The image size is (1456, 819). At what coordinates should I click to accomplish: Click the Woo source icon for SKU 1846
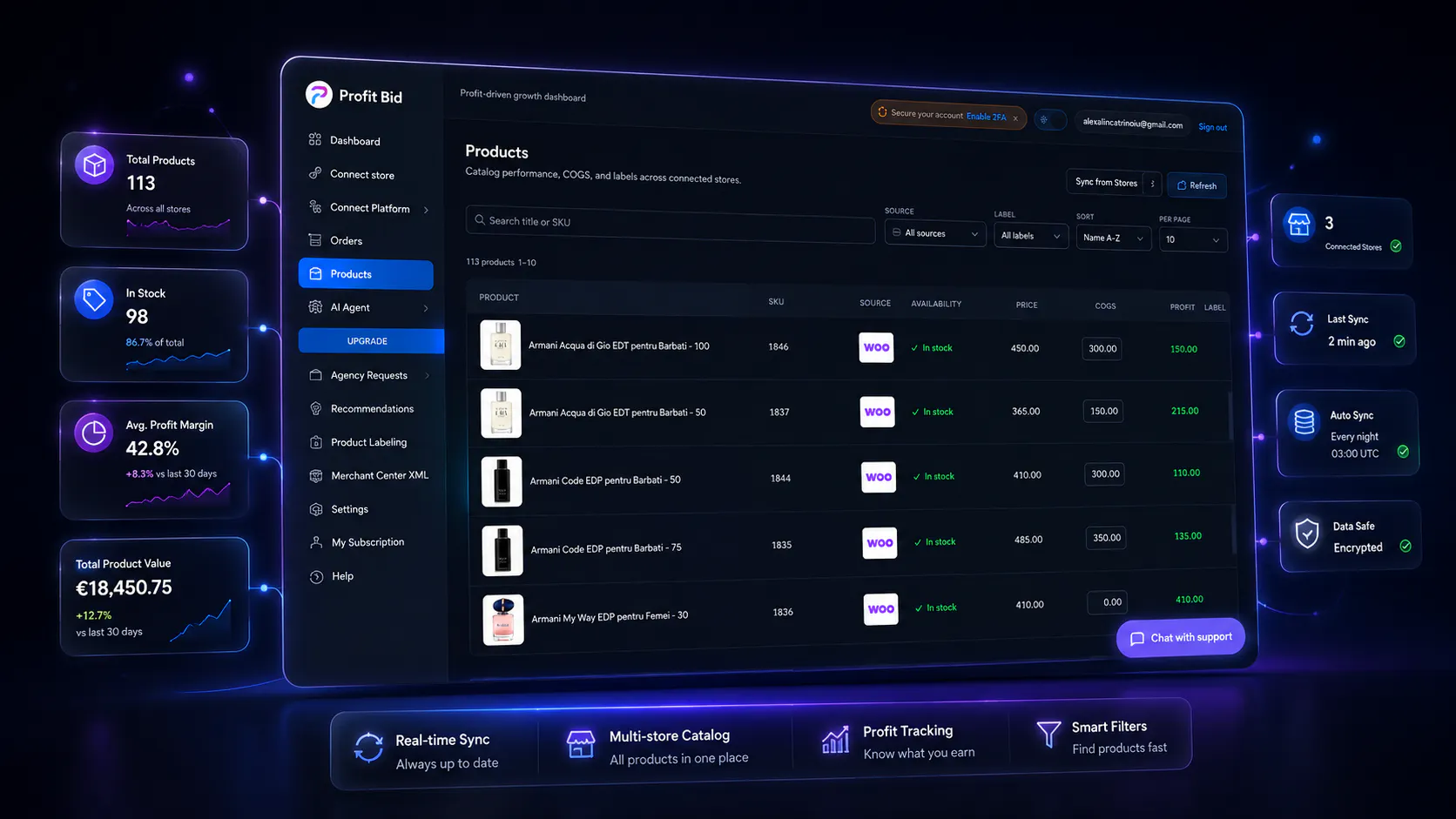coord(876,347)
